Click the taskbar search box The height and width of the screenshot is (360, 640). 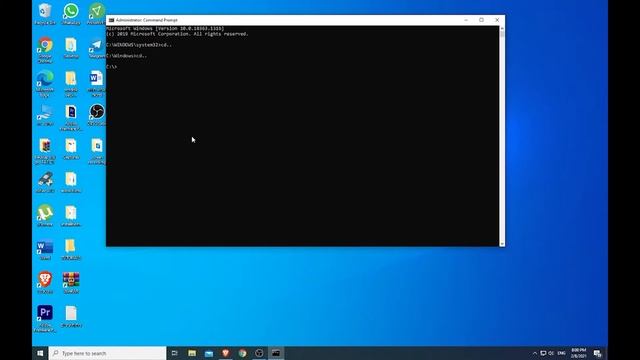click(x=108, y=353)
